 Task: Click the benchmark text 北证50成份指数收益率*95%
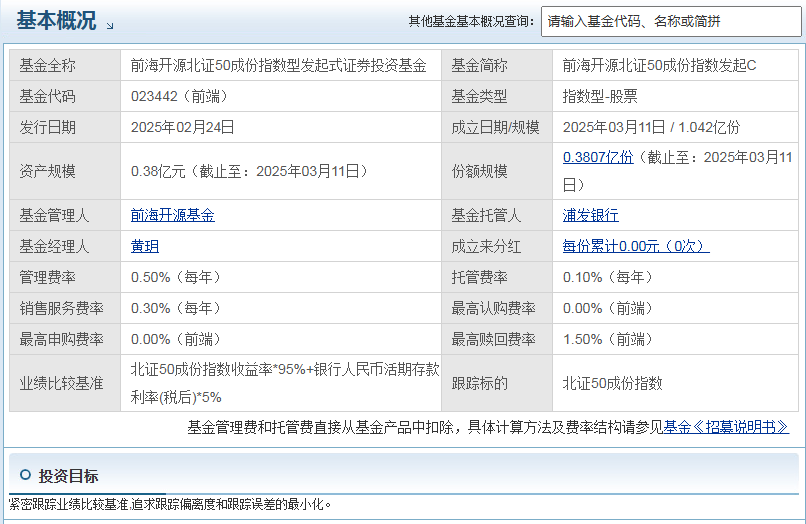(x=218, y=369)
